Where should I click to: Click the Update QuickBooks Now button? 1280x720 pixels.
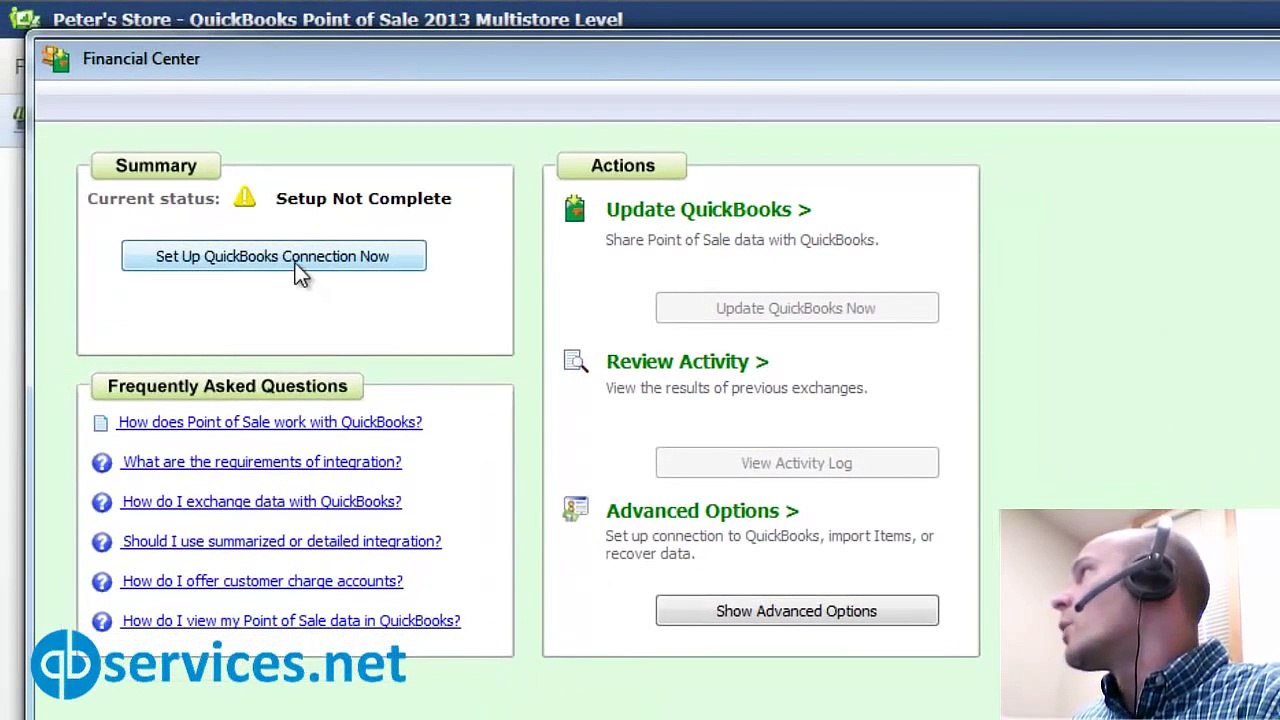pyautogui.click(x=796, y=308)
